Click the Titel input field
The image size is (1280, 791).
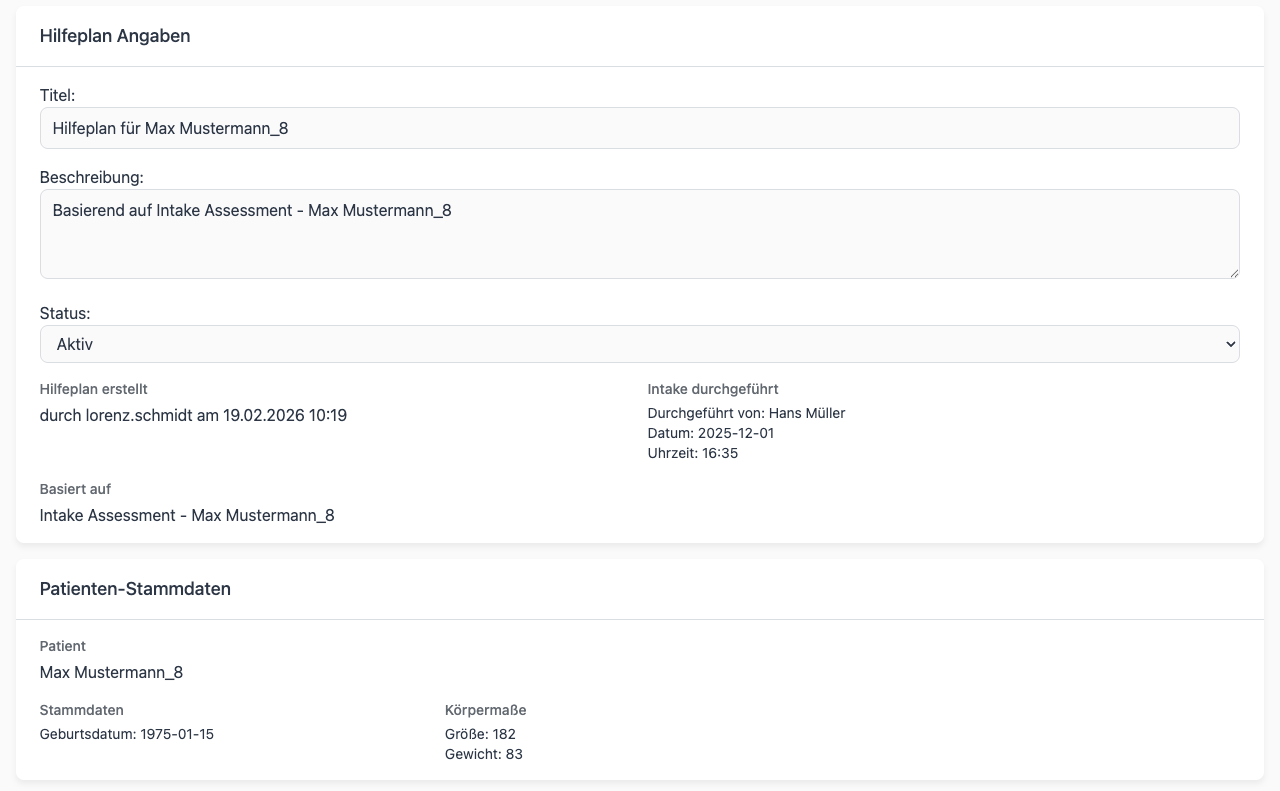[x=639, y=128]
